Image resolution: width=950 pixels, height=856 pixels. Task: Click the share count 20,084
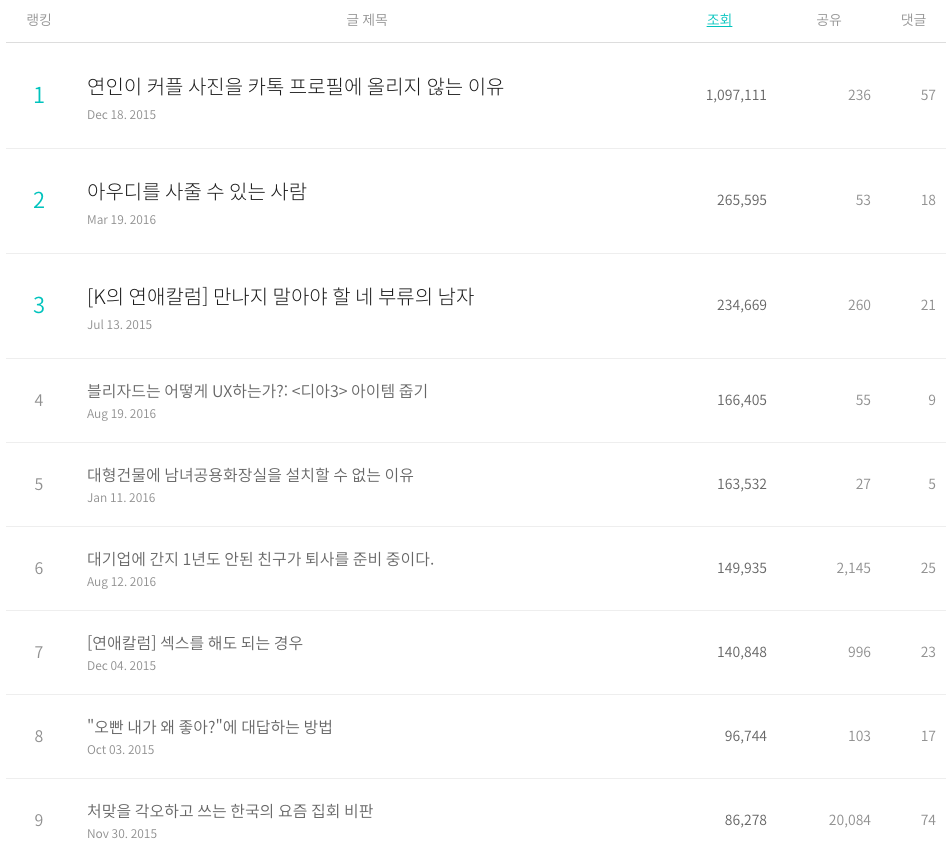coord(849,820)
